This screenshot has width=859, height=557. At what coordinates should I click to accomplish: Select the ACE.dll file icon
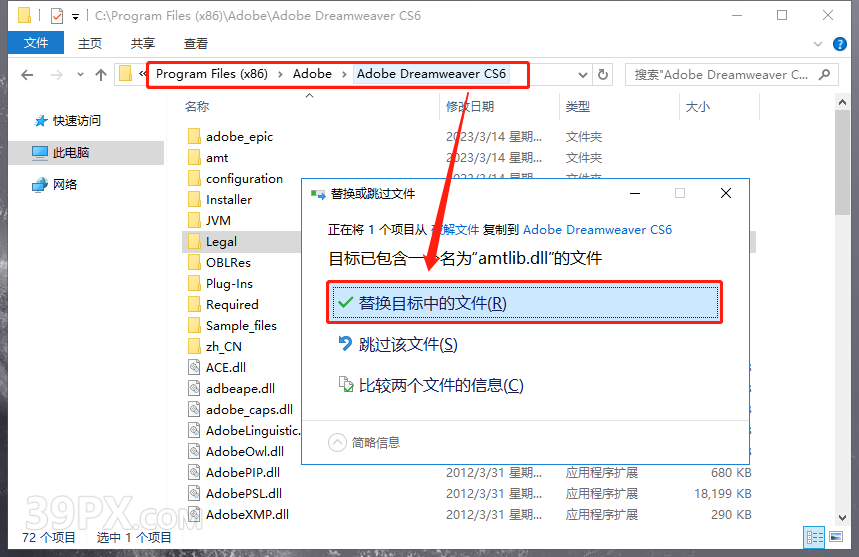pos(194,367)
